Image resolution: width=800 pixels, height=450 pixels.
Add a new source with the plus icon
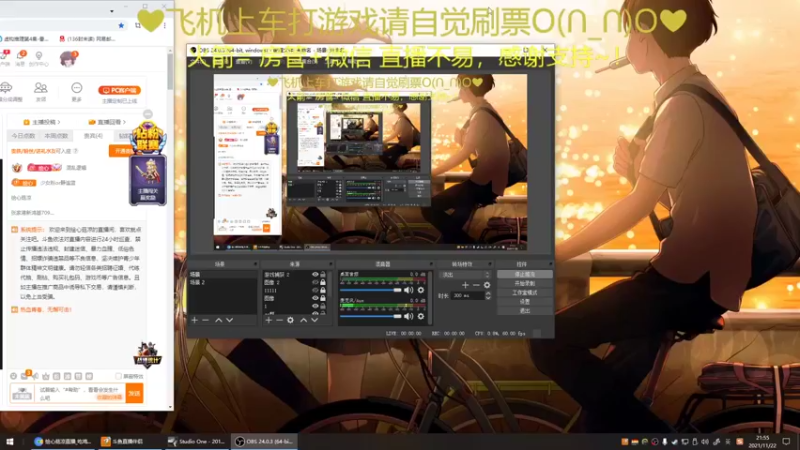pos(268,320)
